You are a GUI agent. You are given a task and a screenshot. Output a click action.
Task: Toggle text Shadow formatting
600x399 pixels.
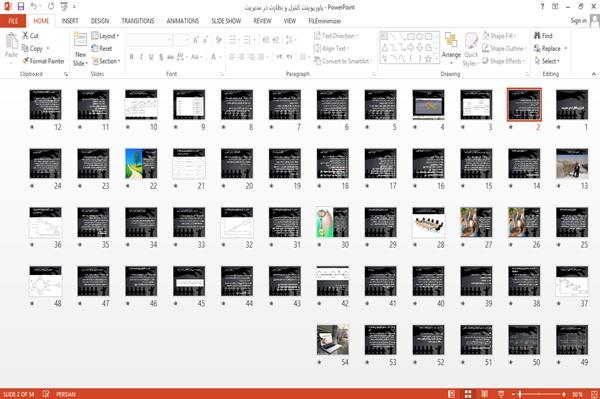pos(161,57)
